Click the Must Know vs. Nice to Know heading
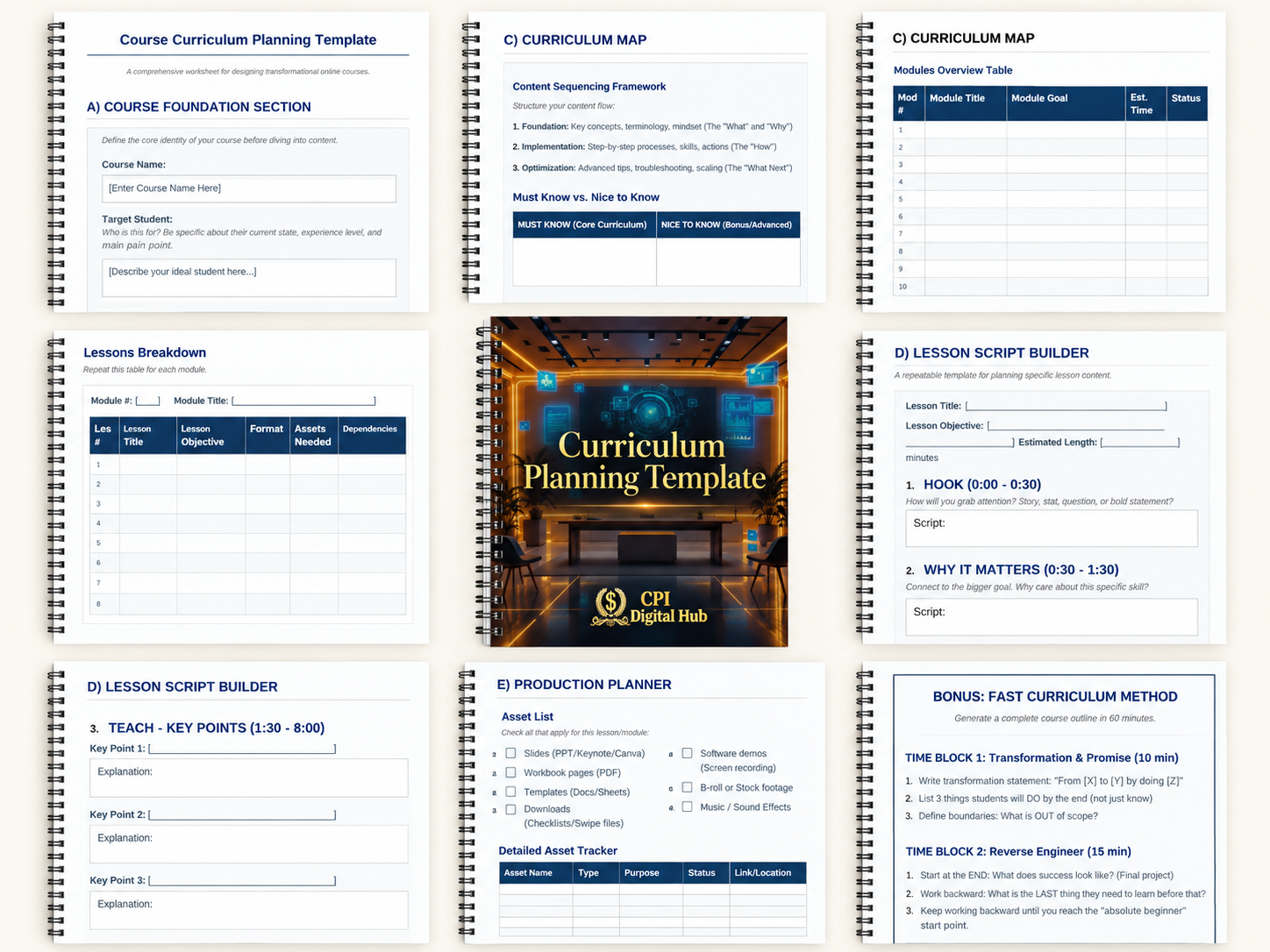1270x952 pixels. [x=586, y=197]
